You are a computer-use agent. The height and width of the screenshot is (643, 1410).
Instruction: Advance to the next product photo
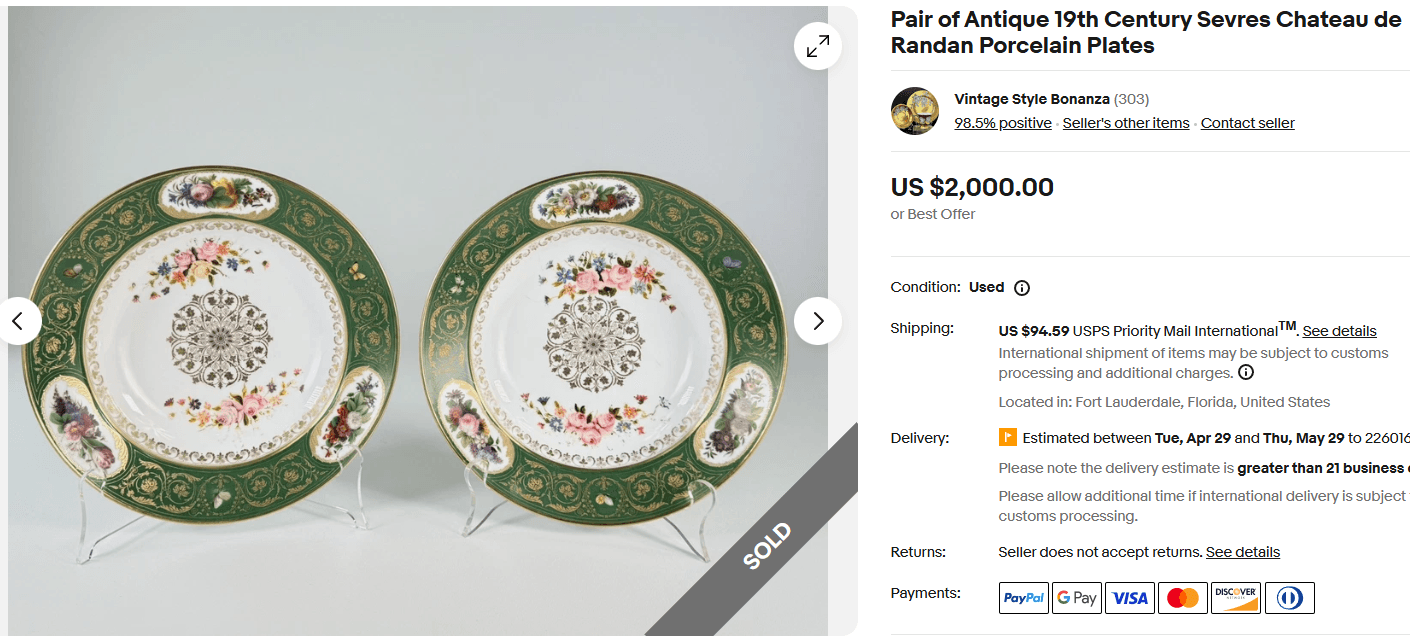pyautogui.click(x=818, y=321)
